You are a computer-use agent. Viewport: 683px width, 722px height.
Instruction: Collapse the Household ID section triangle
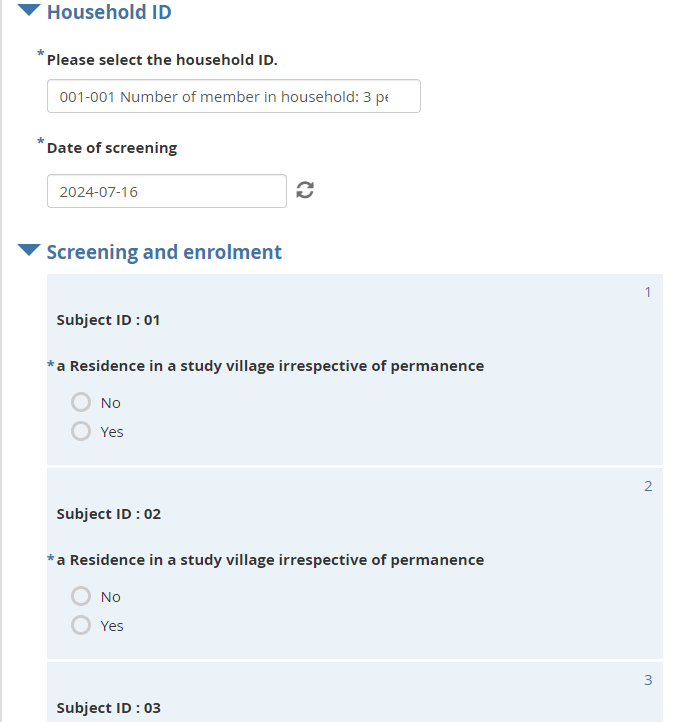click(29, 10)
